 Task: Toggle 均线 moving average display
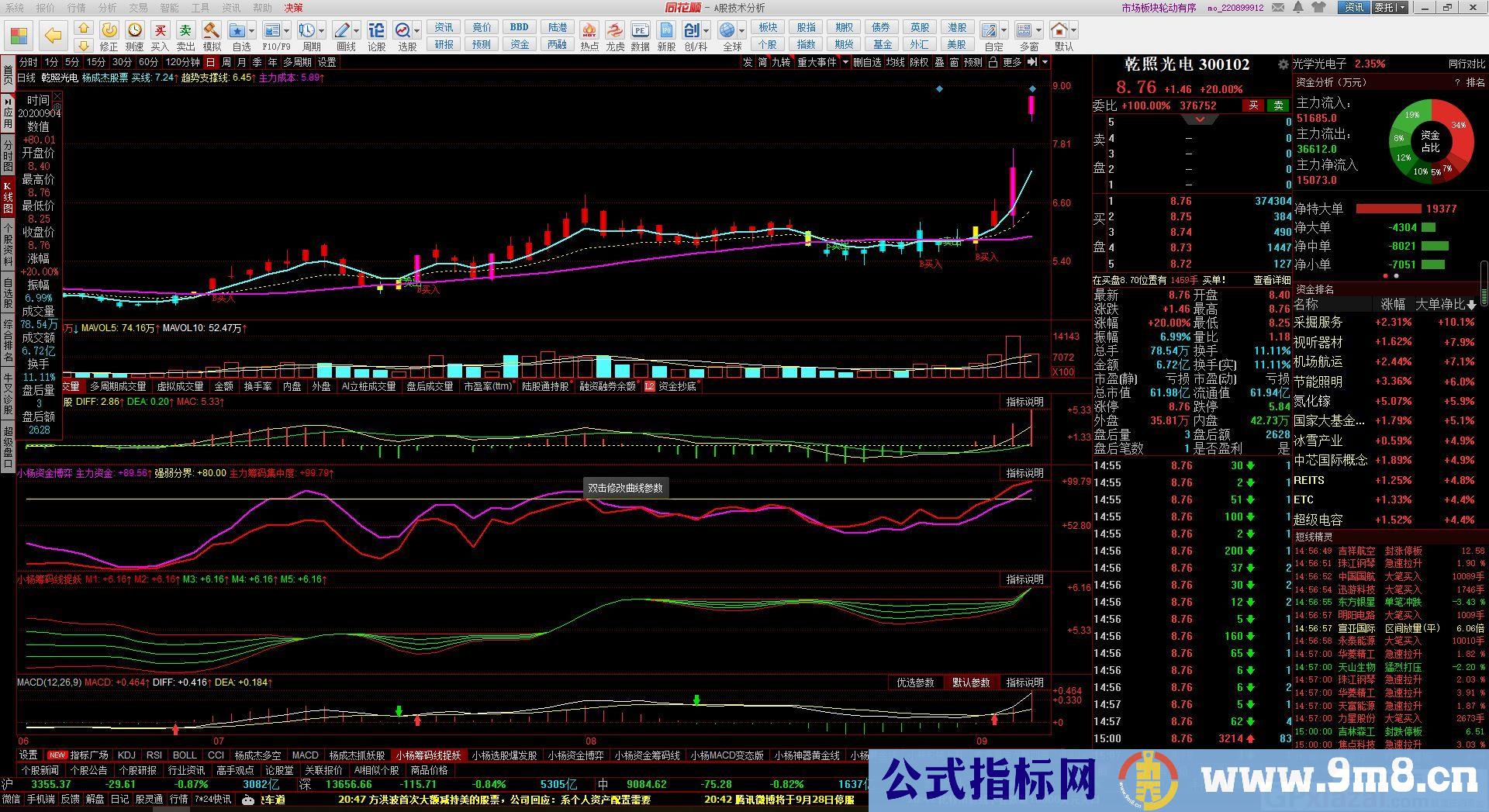pos(895,62)
